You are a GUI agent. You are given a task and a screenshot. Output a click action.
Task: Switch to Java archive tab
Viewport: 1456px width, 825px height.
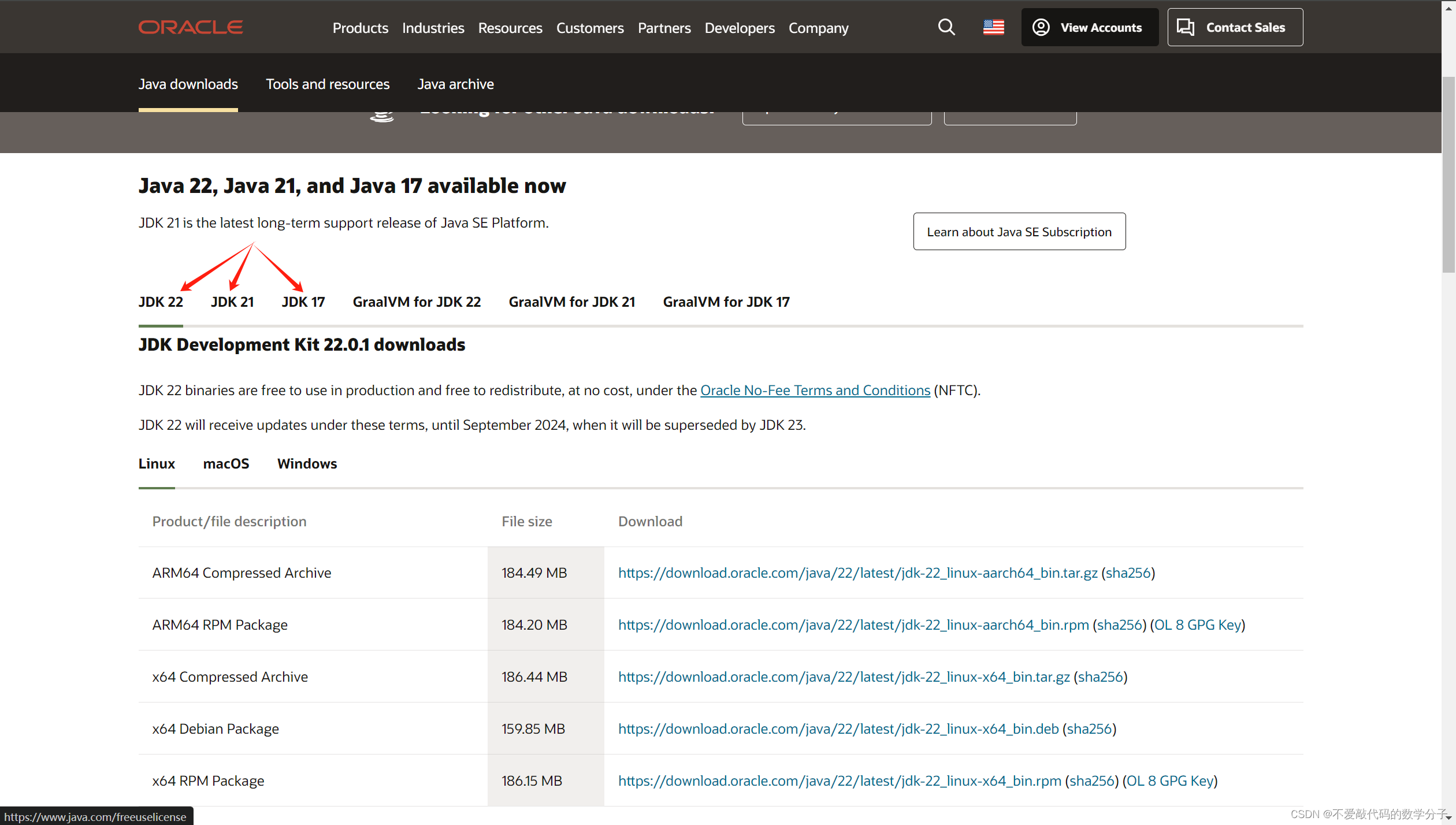click(x=455, y=84)
